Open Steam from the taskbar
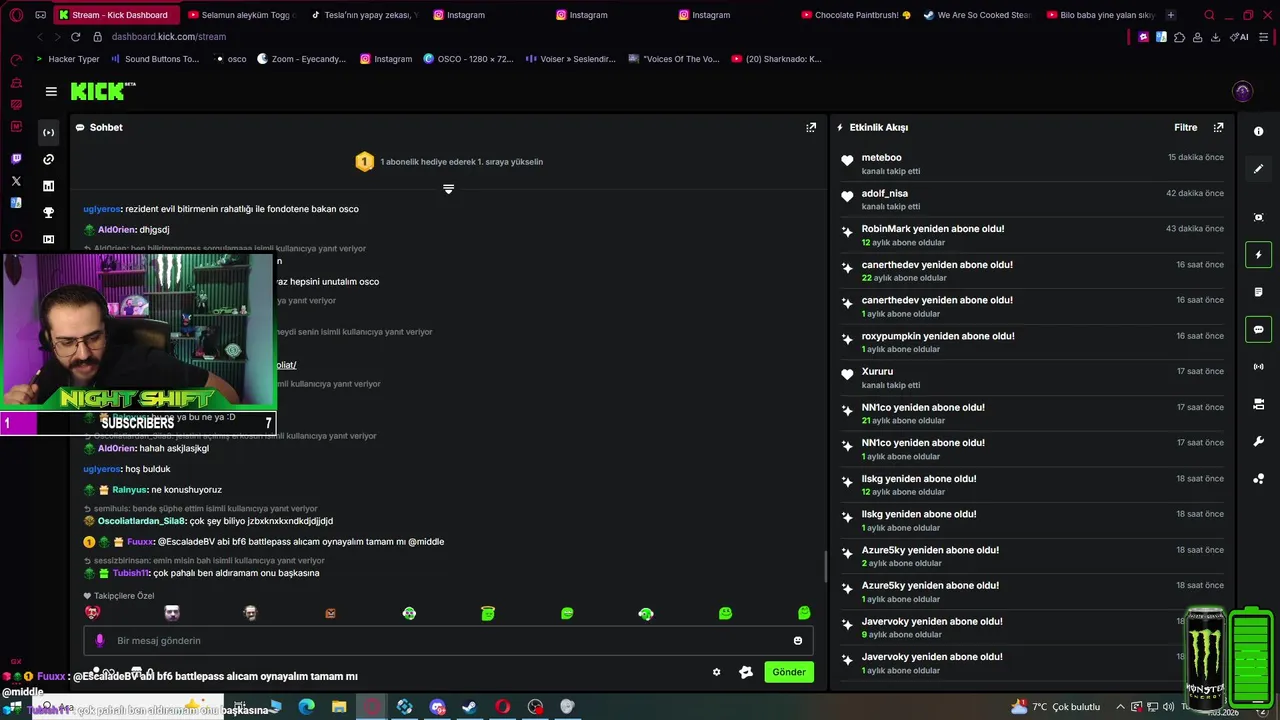Screen dimensions: 1280x720 (x=469, y=707)
